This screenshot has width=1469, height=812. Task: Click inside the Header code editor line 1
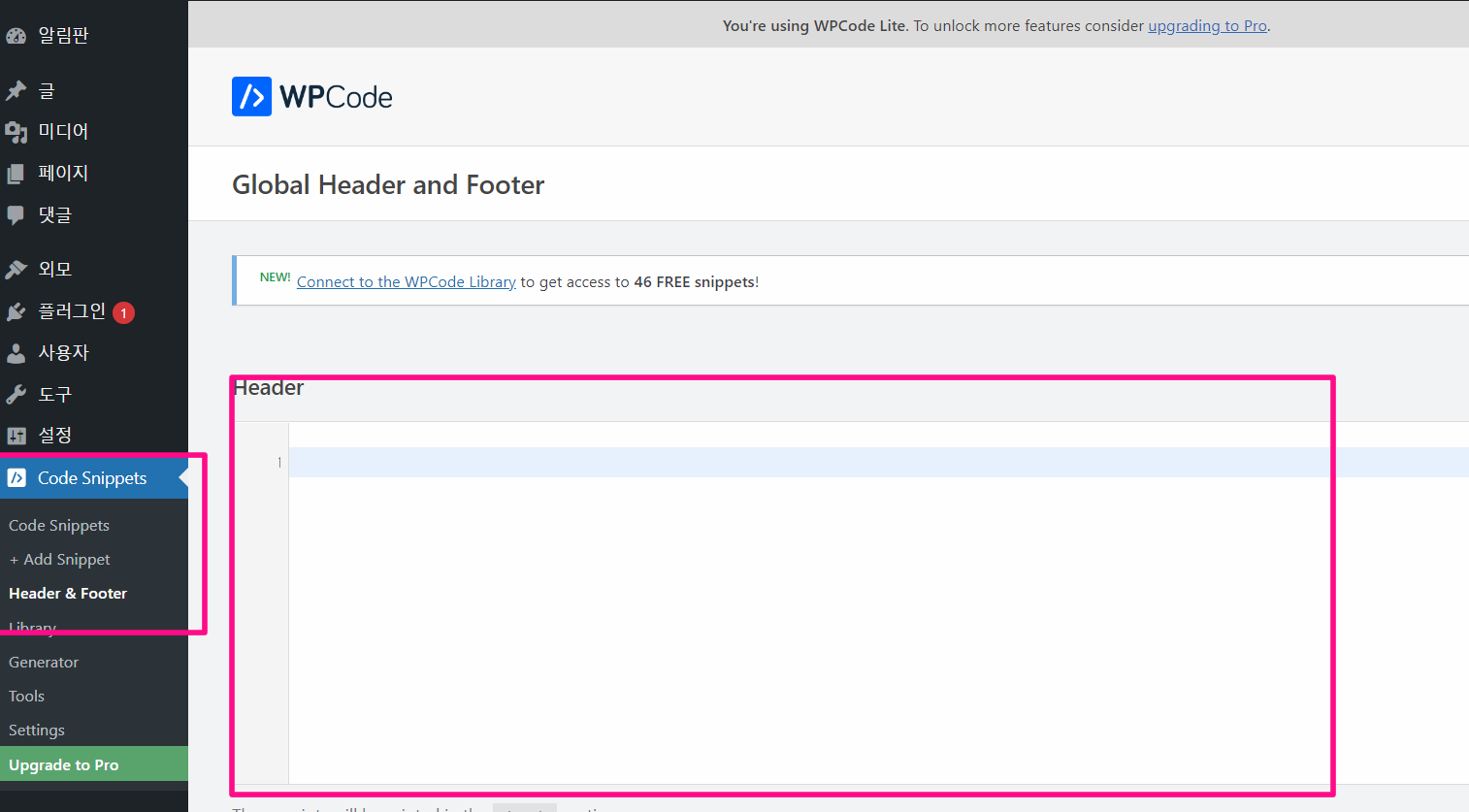coord(878,463)
